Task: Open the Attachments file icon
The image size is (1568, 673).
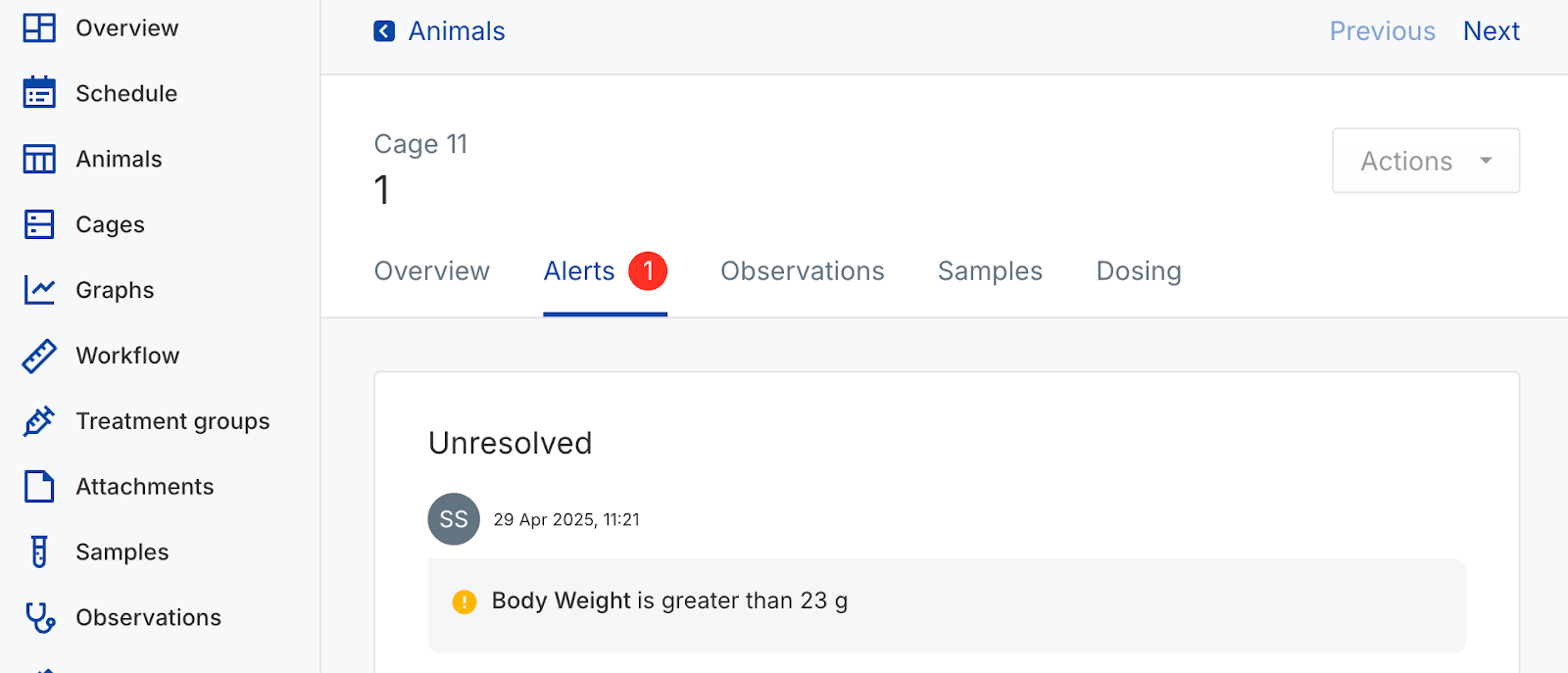Action: click(x=39, y=487)
